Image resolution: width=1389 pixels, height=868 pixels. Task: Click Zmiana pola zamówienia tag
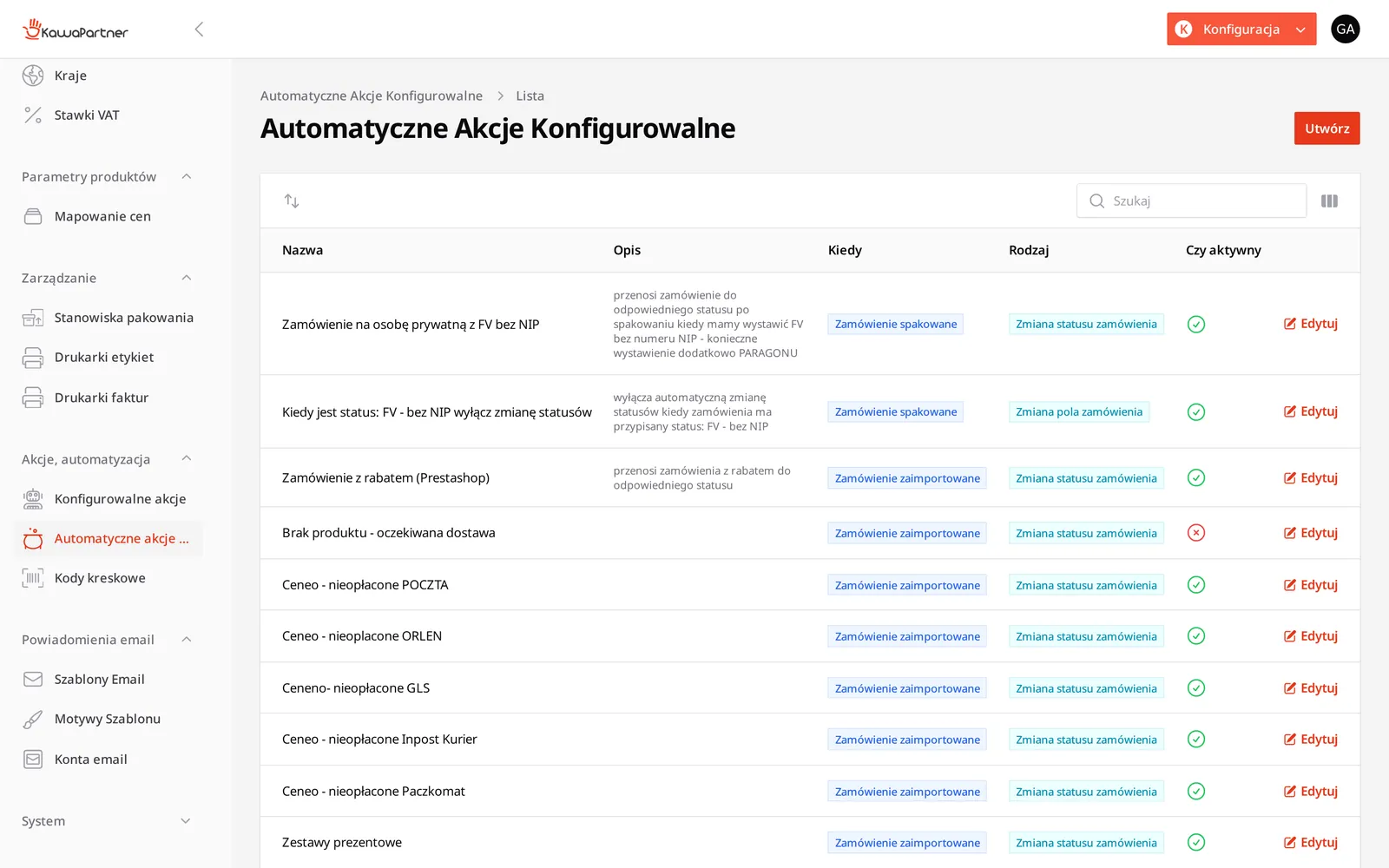pos(1079,412)
